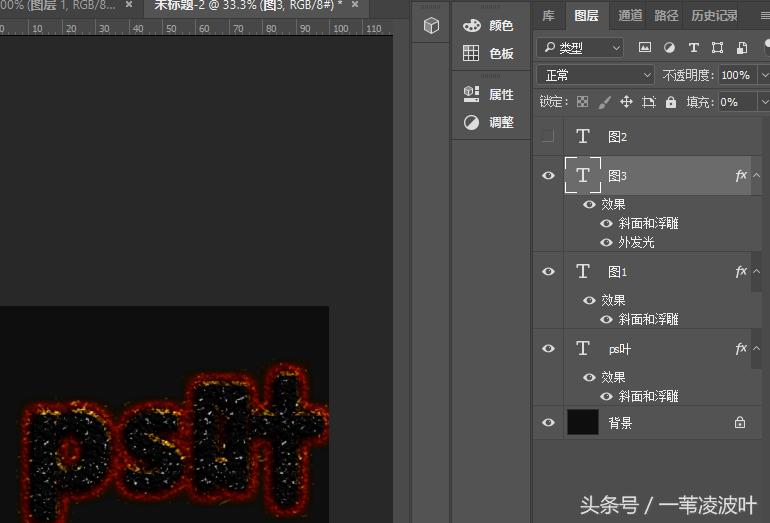
Task: Click the T thumbnail of 图2 layer
Action: tap(583, 136)
